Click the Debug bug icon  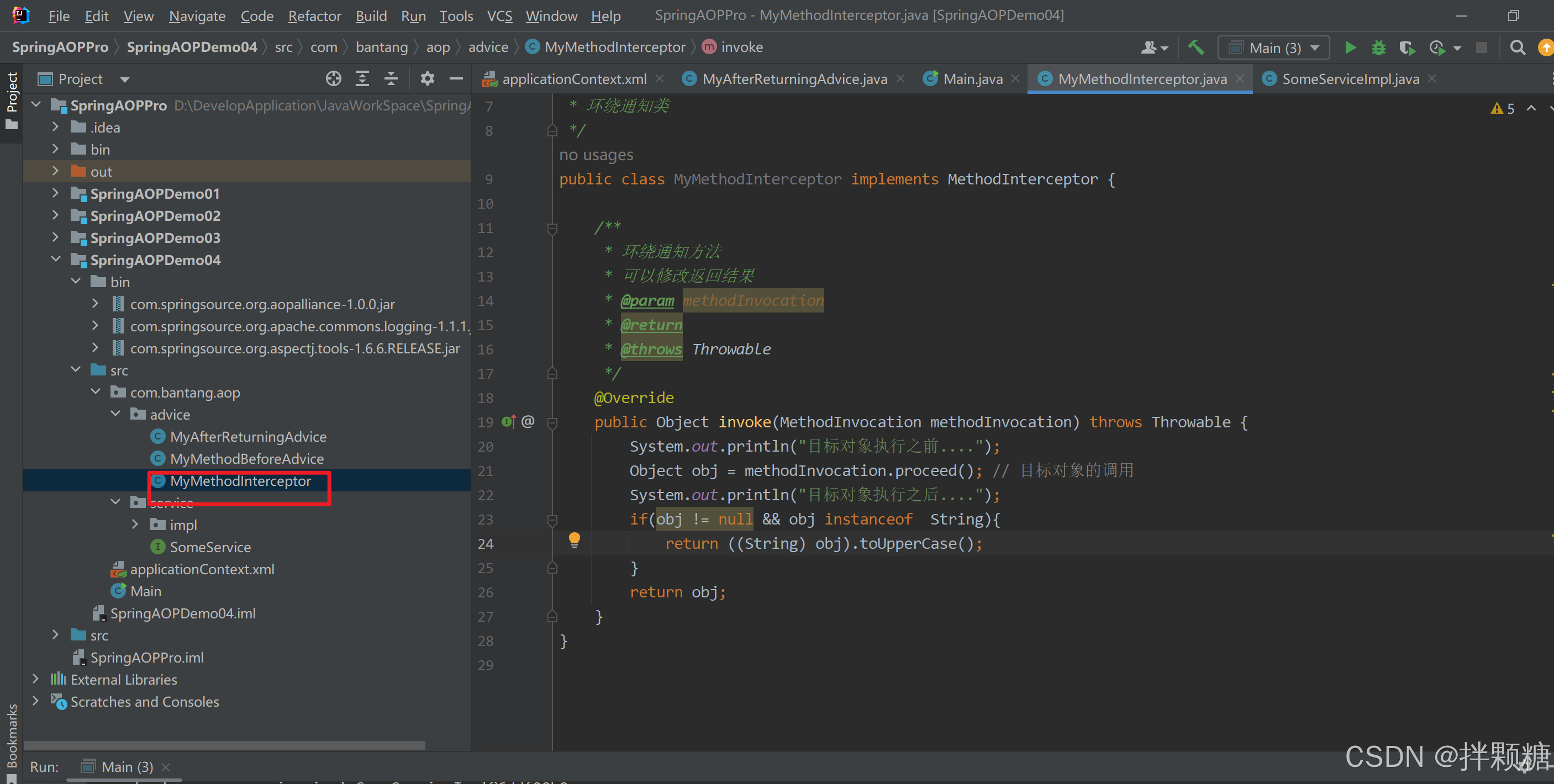(1378, 47)
